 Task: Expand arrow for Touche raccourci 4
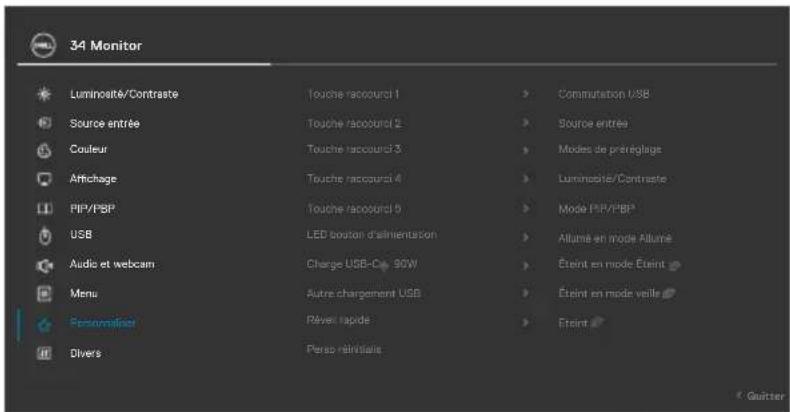[525, 178]
